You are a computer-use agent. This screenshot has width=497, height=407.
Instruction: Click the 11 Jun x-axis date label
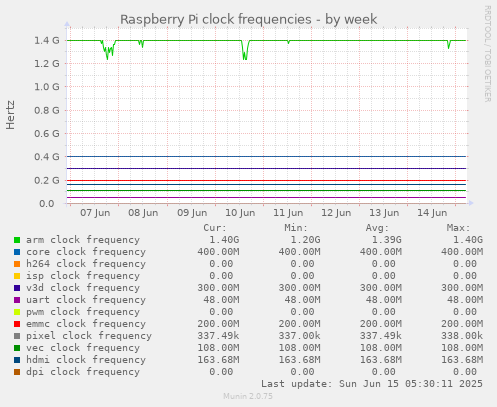click(x=288, y=213)
